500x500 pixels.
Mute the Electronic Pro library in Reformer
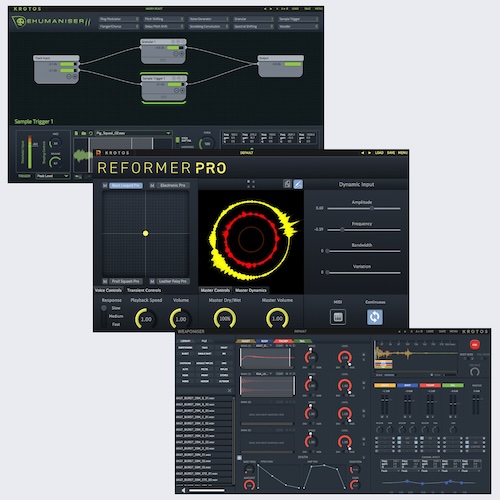click(x=152, y=185)
